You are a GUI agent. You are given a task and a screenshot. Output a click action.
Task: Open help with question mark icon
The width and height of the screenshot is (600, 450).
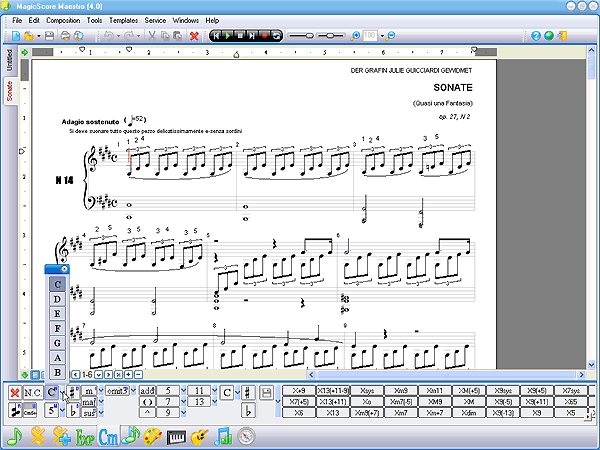(x=536, y=36)
